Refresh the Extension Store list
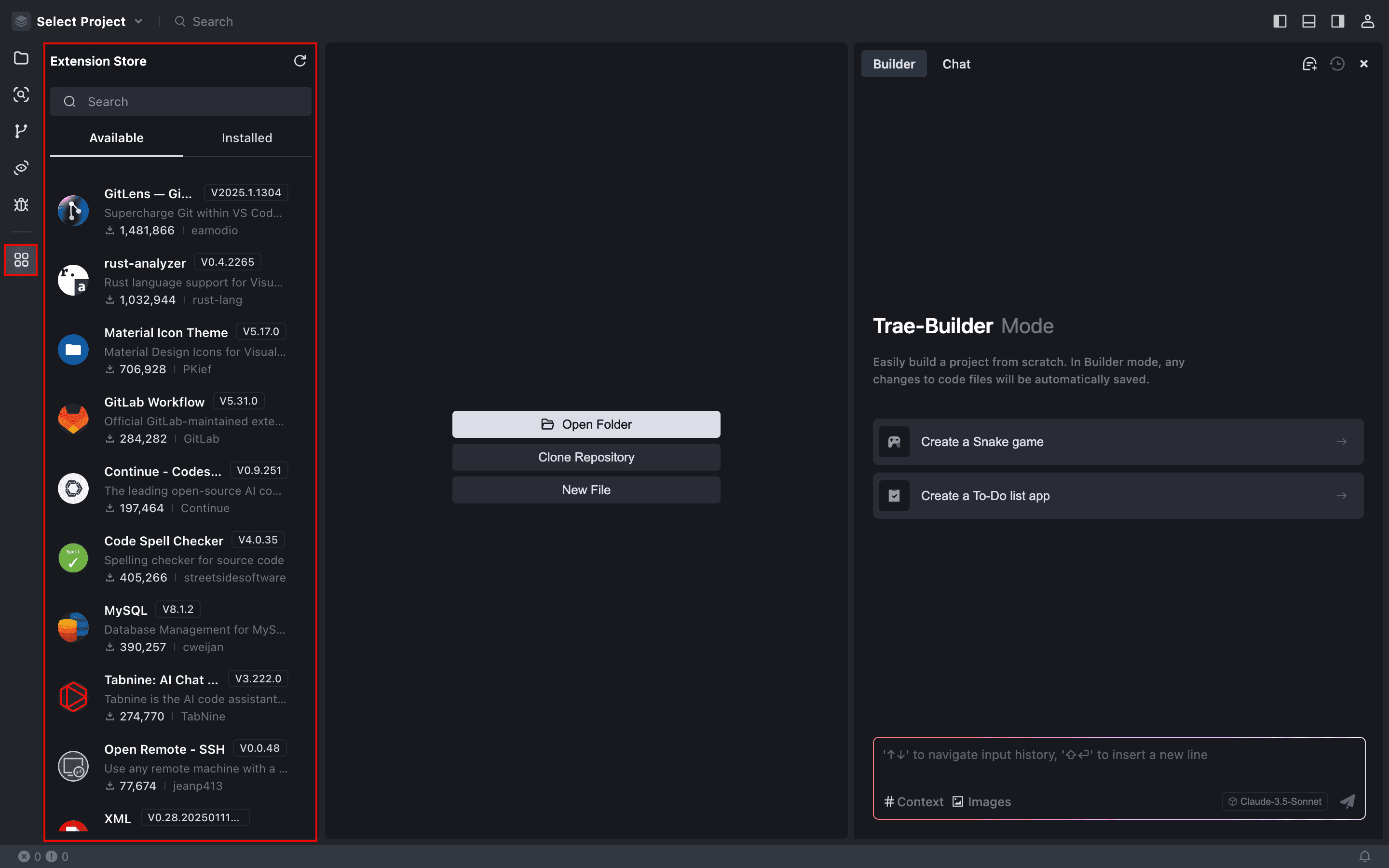This screenshot has height=868, width=1389. click(x=301, y=60)
